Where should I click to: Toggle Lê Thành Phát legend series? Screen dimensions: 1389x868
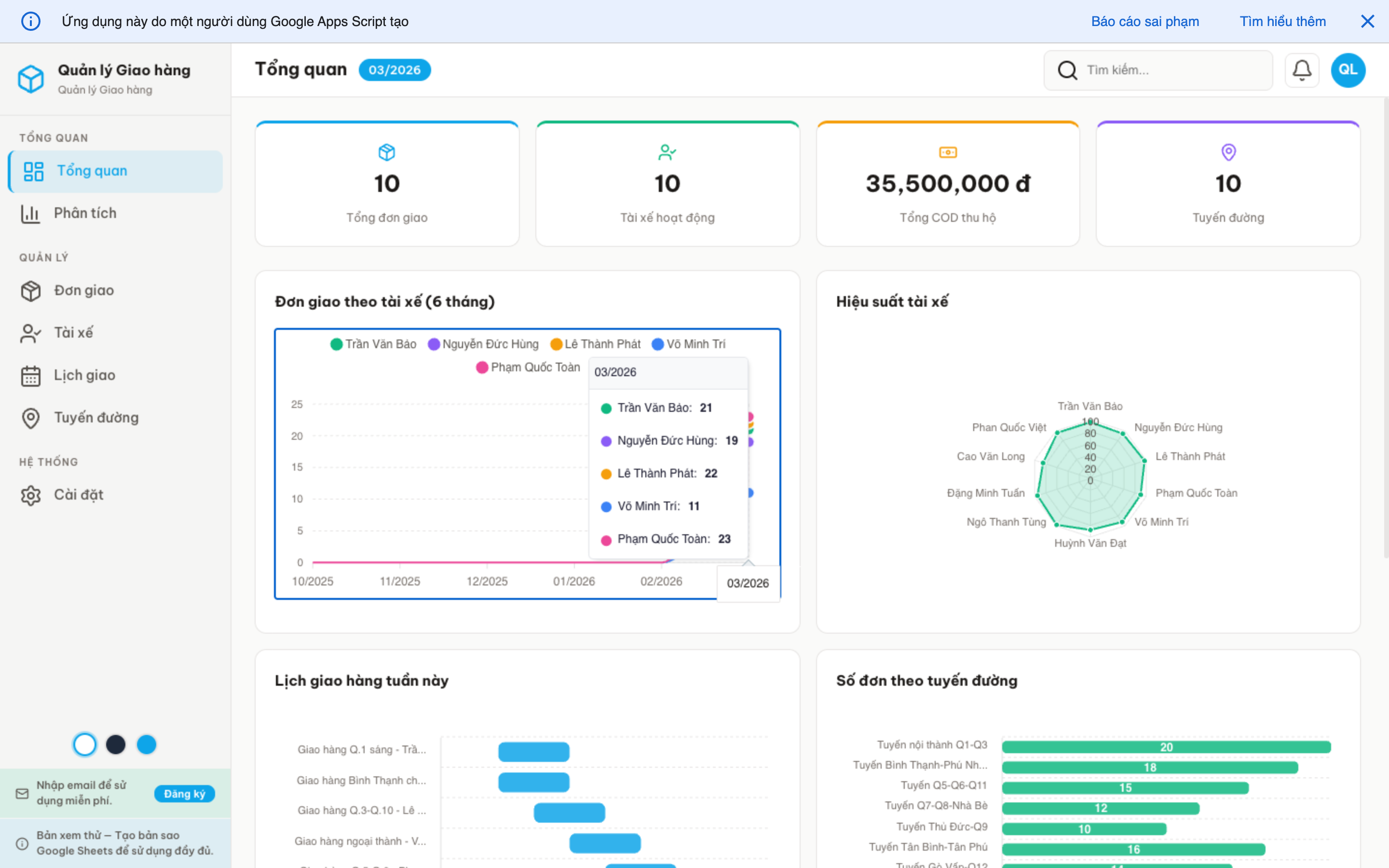[x=595, y=344]
